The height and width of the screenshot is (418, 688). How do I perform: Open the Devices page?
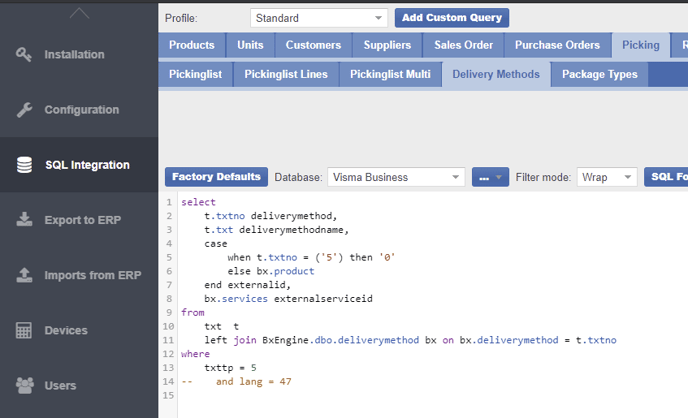(x=79, y=330)
